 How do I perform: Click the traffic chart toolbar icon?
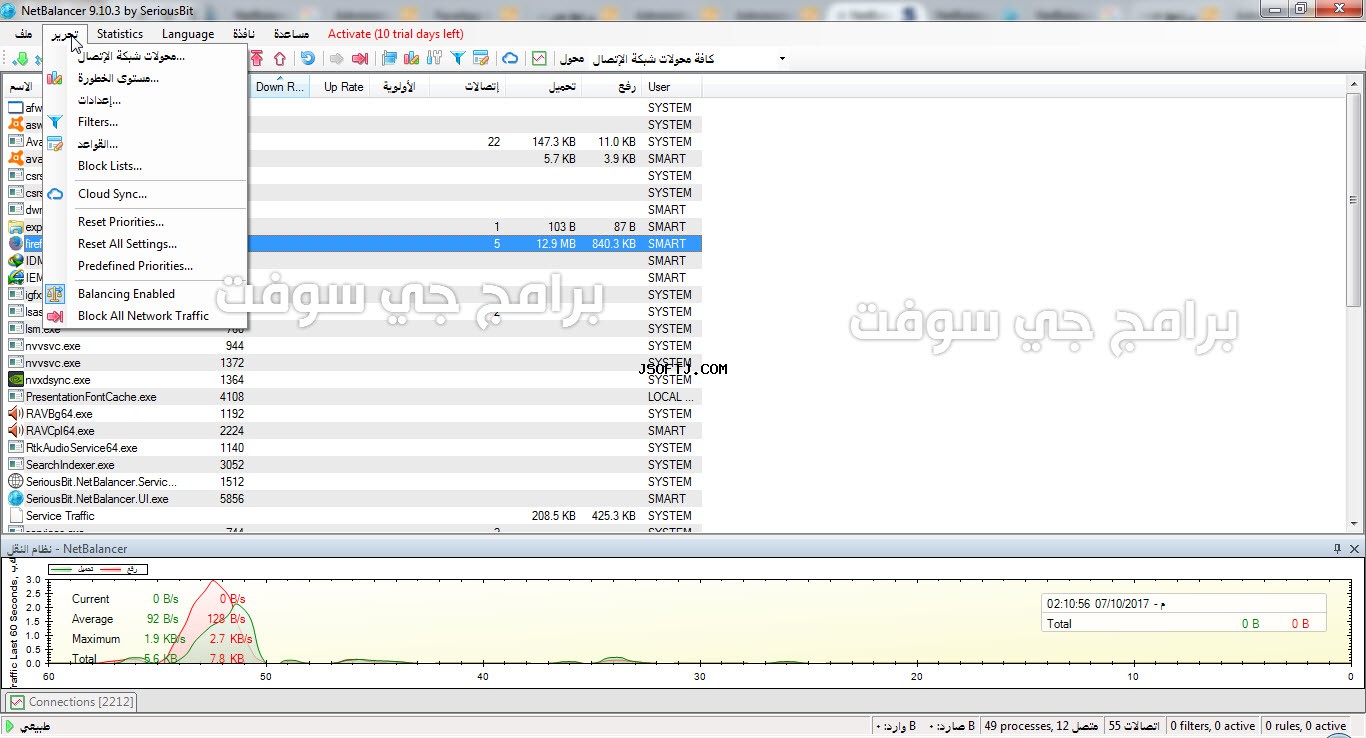point(540,59)
